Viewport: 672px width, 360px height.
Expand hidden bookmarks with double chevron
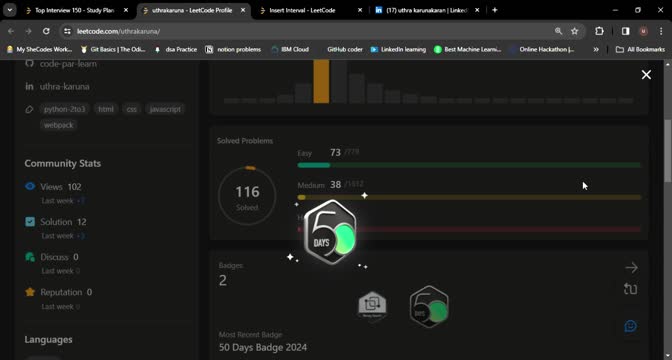pos(596,50)
